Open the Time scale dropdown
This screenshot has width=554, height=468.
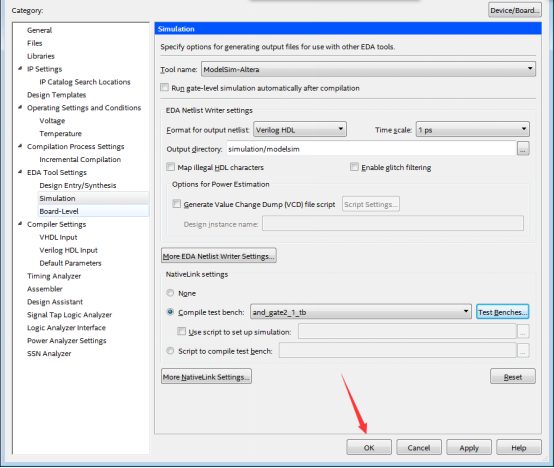(x=472, y=130)
